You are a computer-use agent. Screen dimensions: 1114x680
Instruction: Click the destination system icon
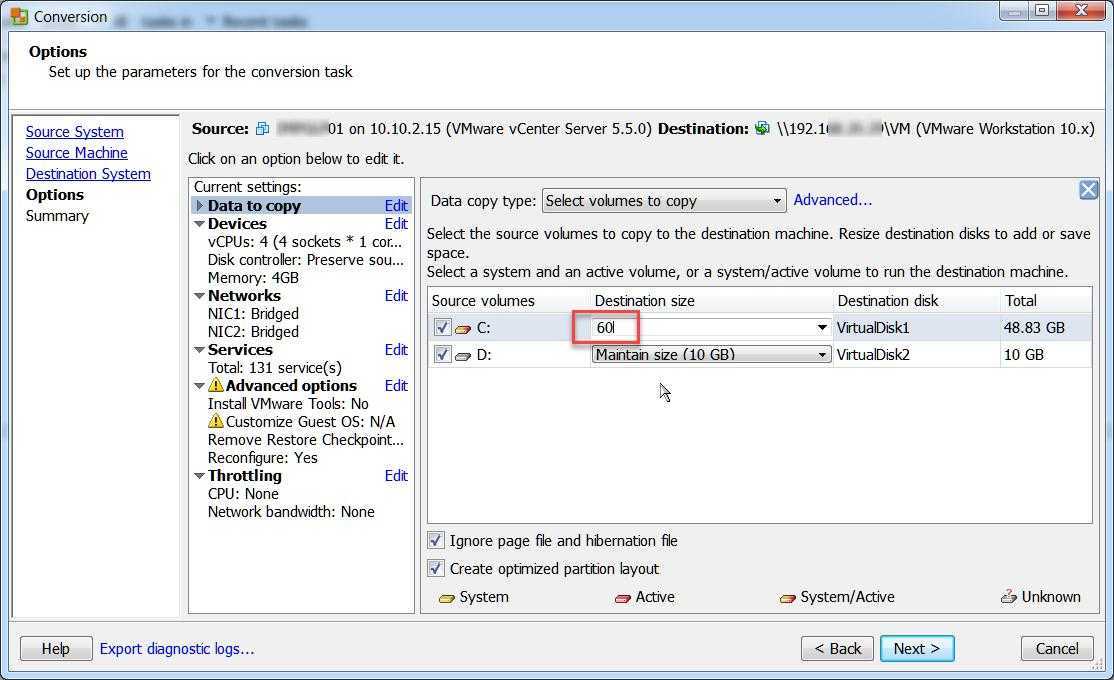pyautogui.click(x=762, y=129)
